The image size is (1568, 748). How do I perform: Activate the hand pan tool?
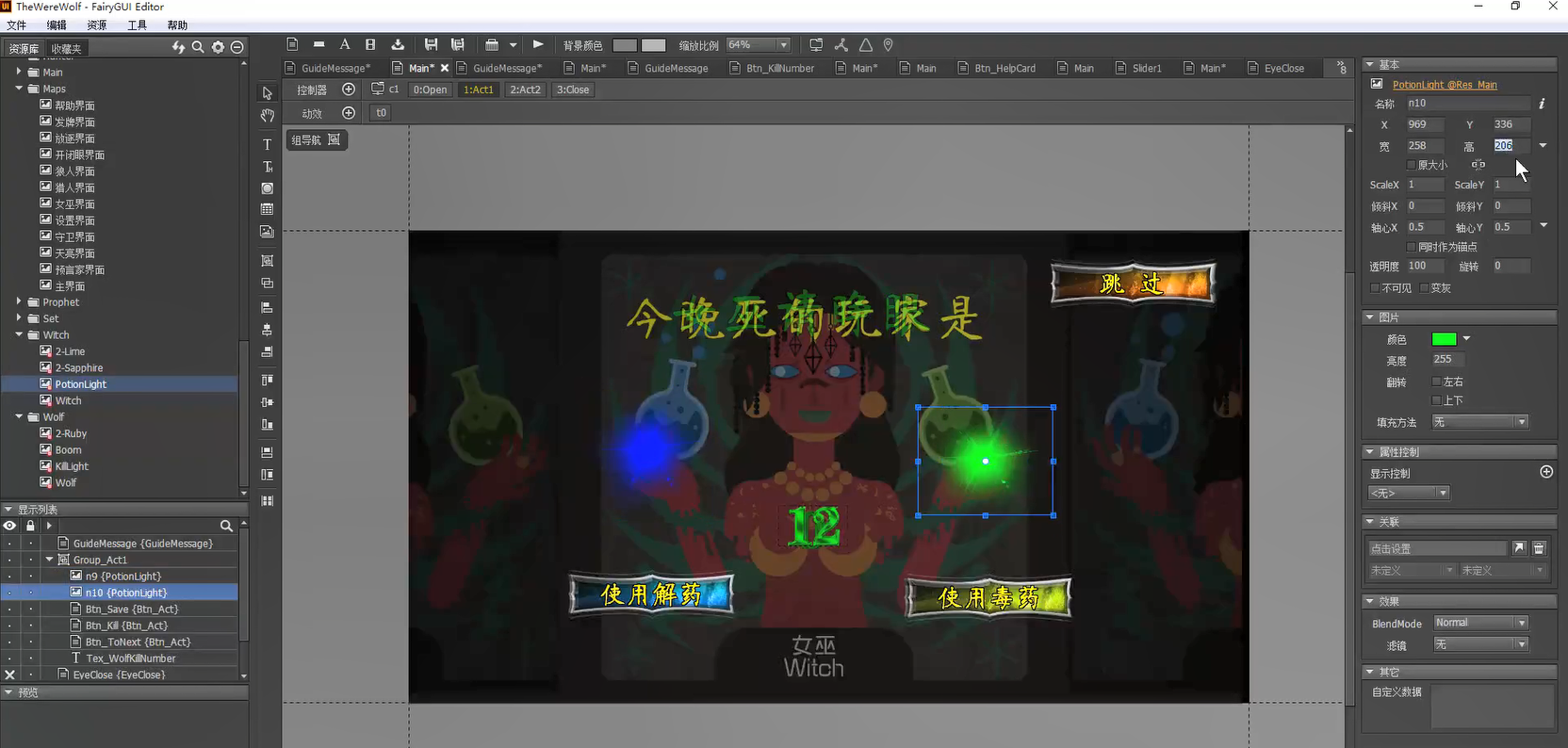coord(268,116)
